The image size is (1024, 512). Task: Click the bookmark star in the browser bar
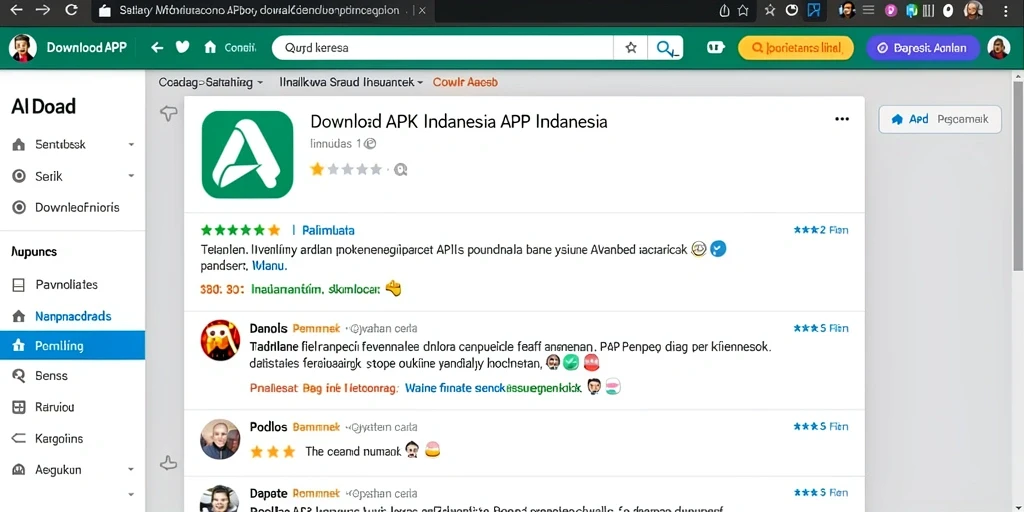click(x=743, y=10)
